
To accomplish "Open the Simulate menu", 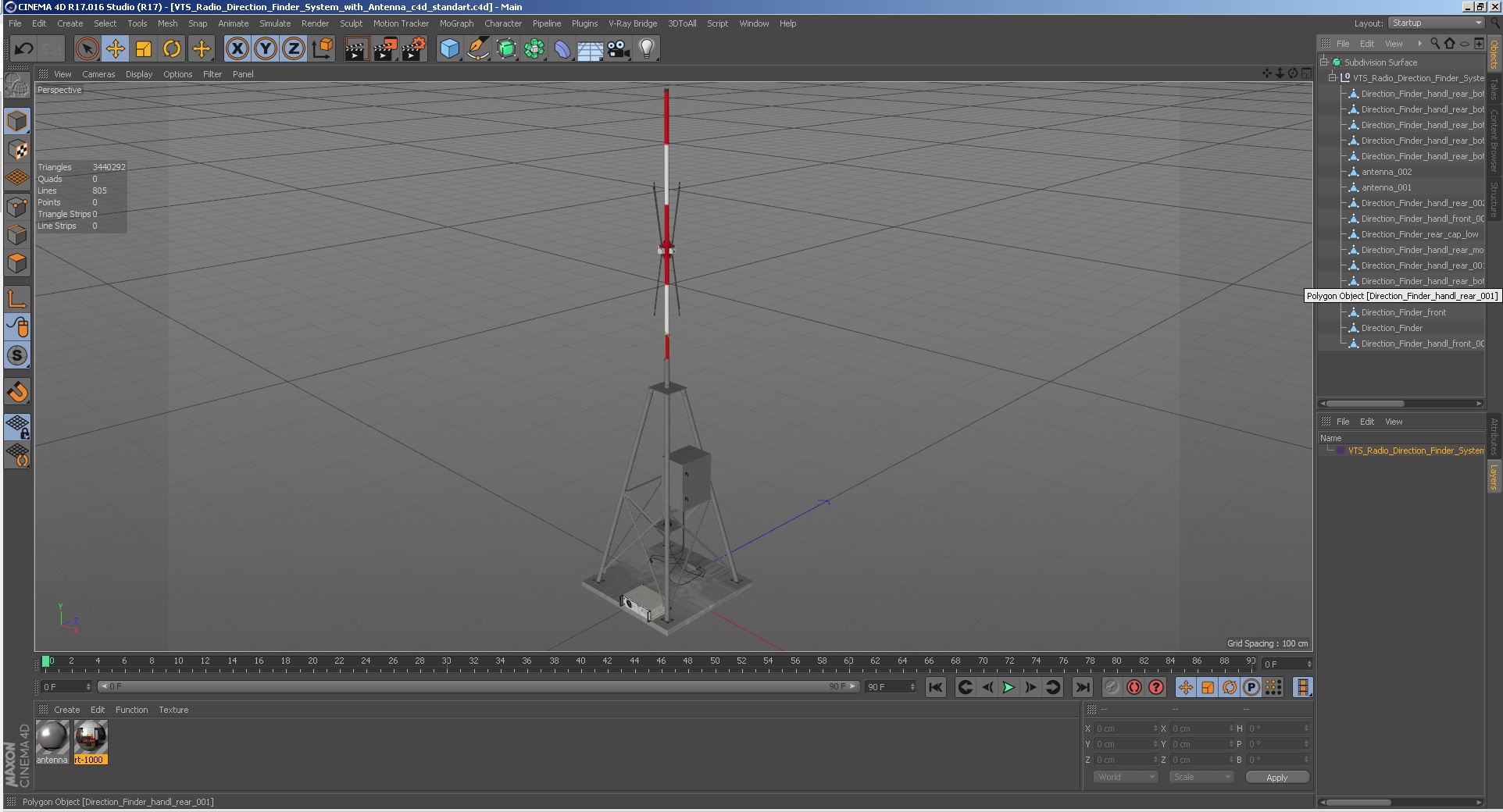I will (x=275, y=23).
